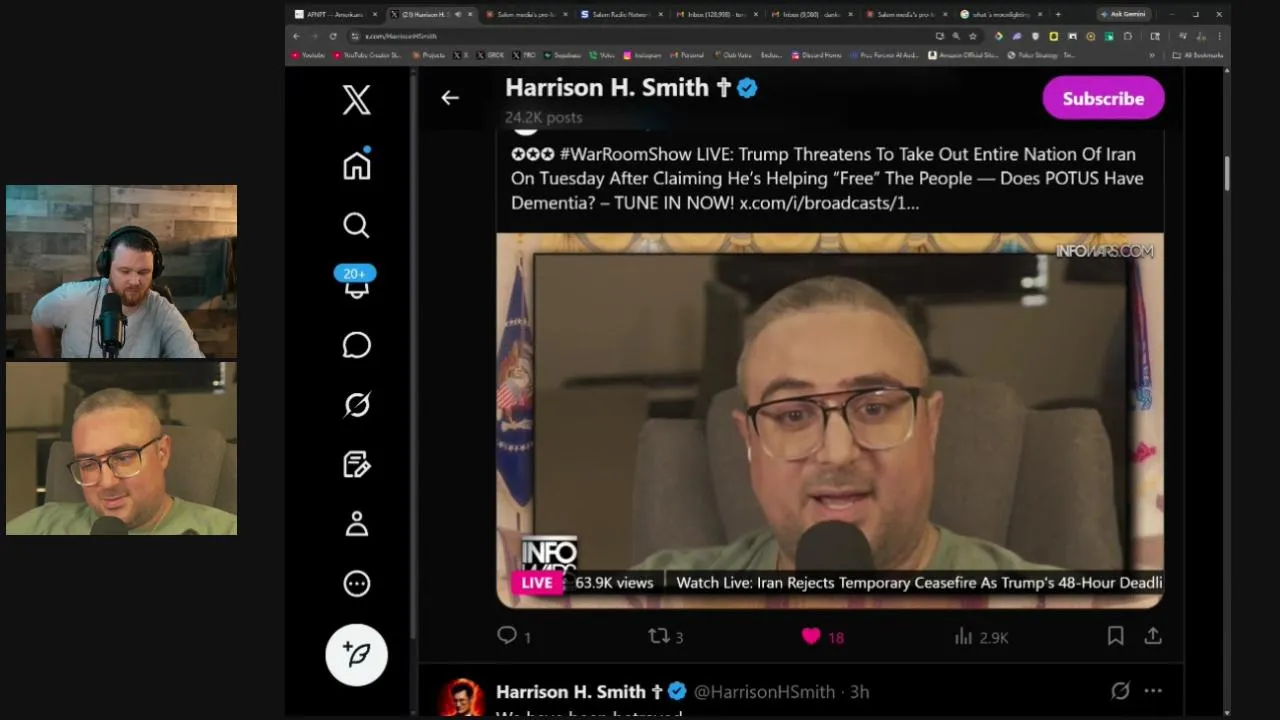
Task: Open the Amazon Official Site bookmark
Action: [x=963, y=55]
